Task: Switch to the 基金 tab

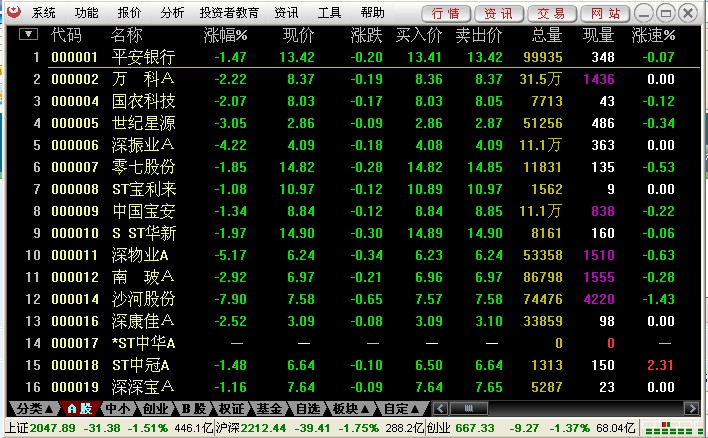Action: click(269, 409)
